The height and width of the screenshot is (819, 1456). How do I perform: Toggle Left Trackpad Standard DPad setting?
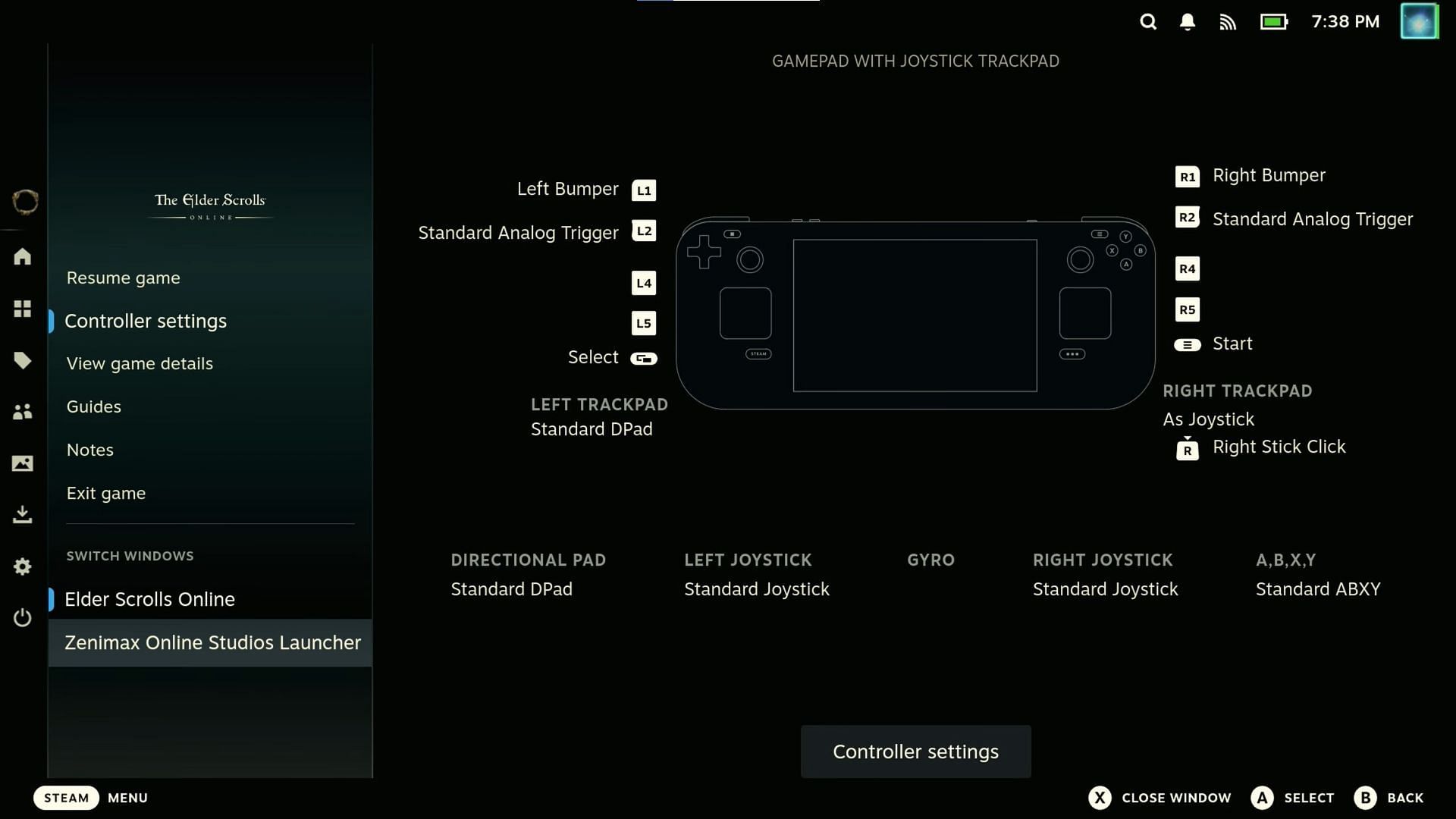click(x=591, y=428)
